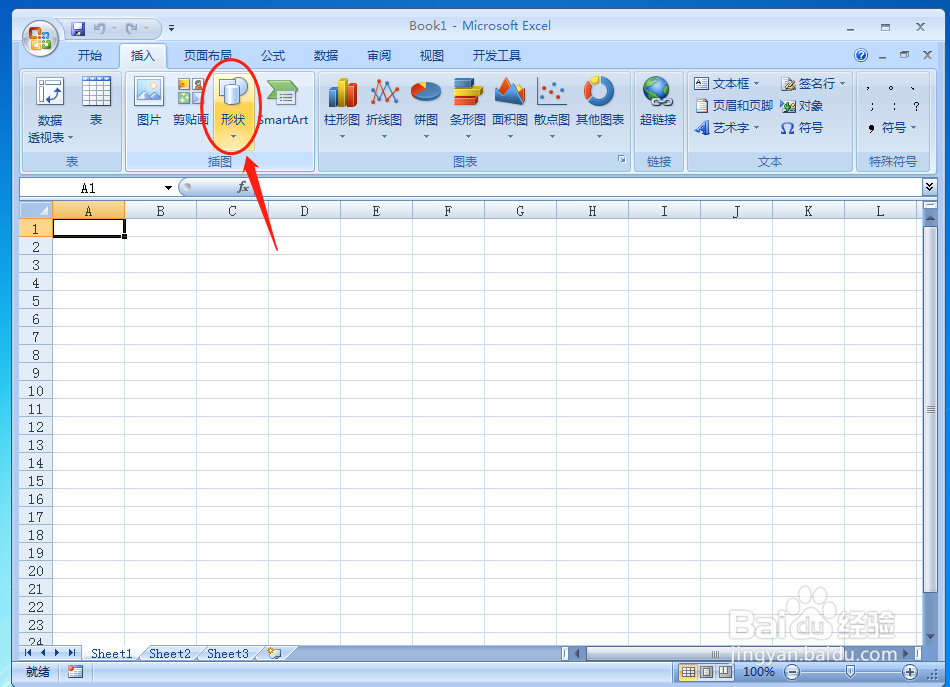This screenshot has width=950, height=687.
Task: Open the 数据 (Data) tab
Action: pyautogui.click(x=326, y=56)
